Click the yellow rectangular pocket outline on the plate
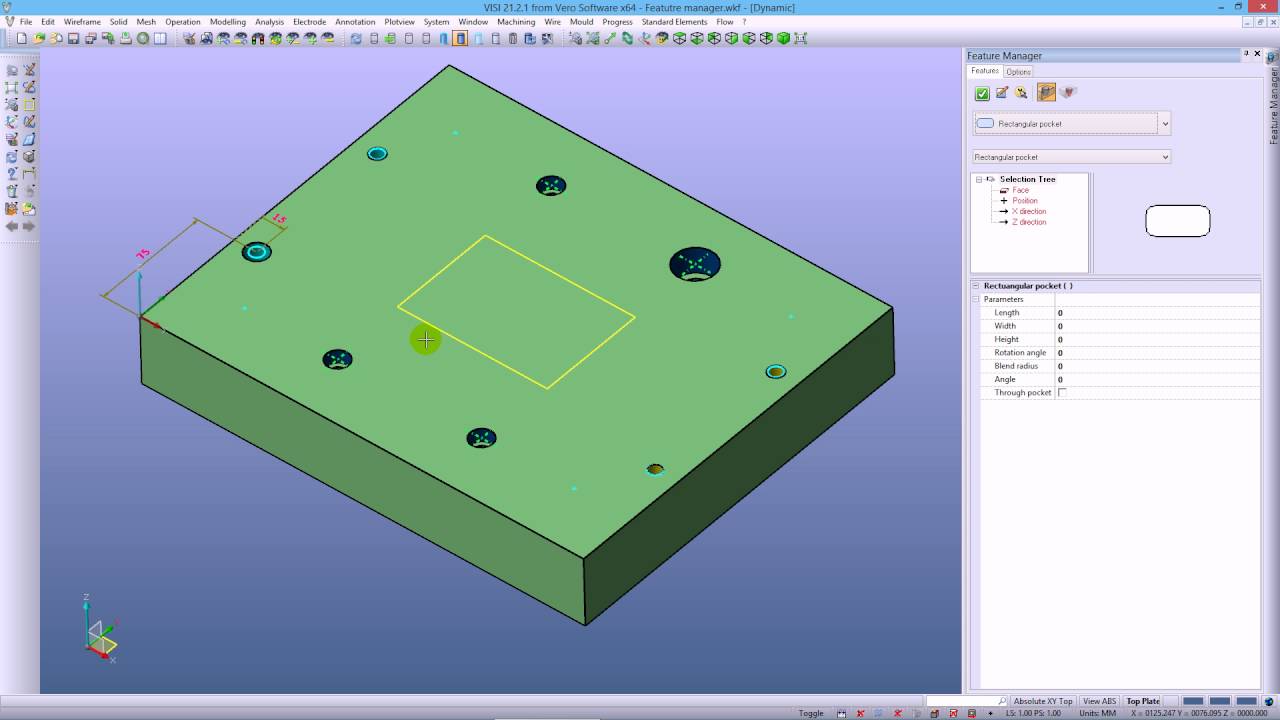The height and width of the screenshot is (720, 1280). coord(516,312)
